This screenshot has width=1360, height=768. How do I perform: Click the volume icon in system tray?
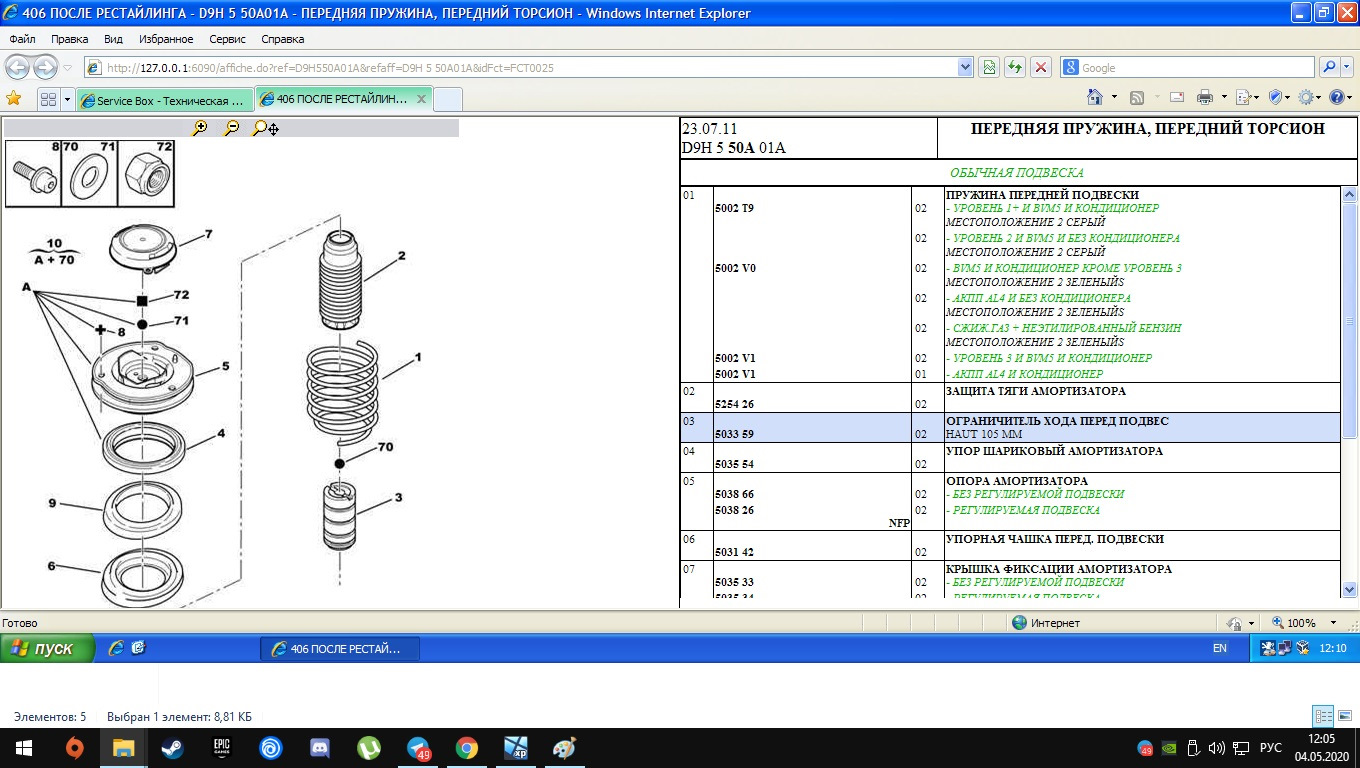point(1217,748)
